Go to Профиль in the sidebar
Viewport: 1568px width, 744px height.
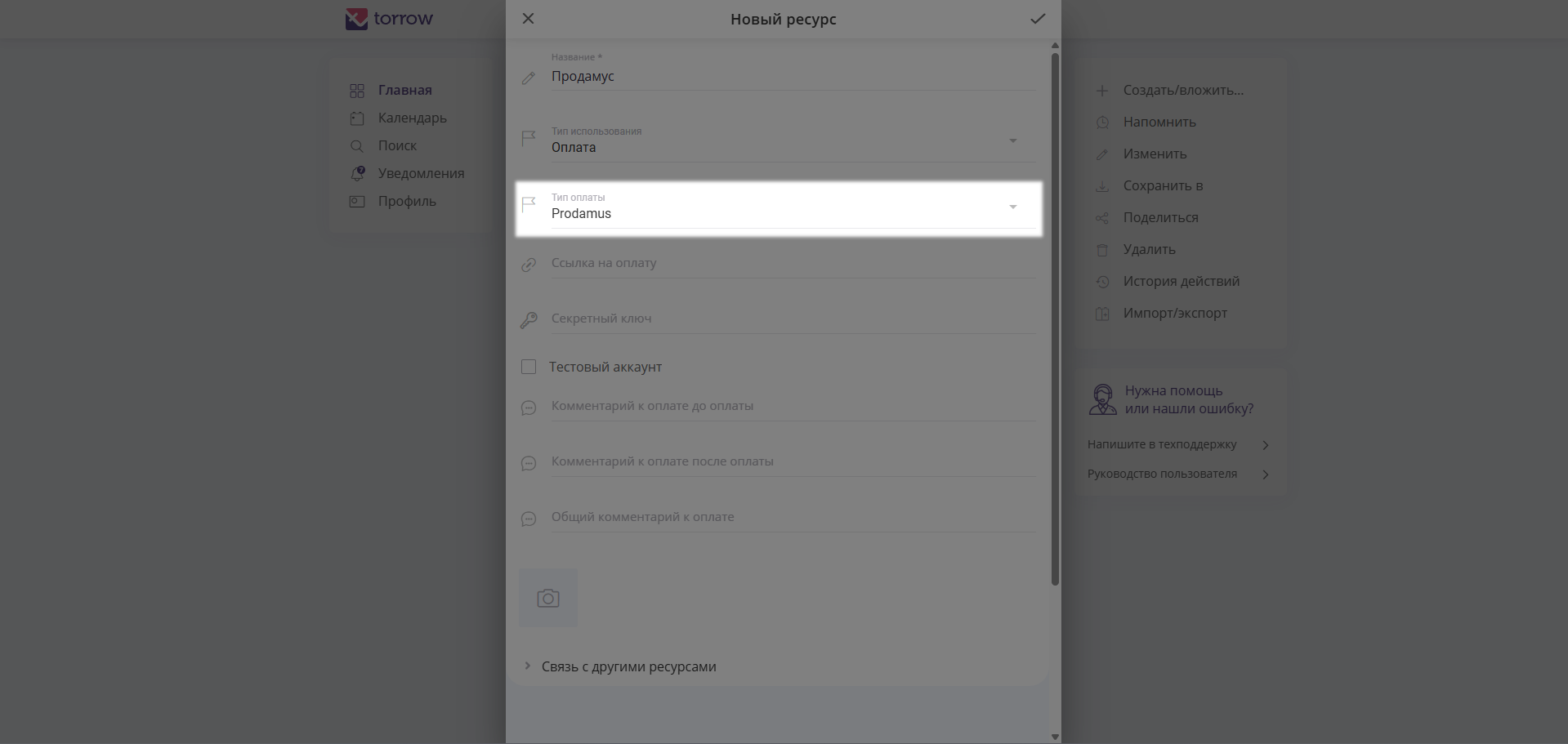click(406, 201)
